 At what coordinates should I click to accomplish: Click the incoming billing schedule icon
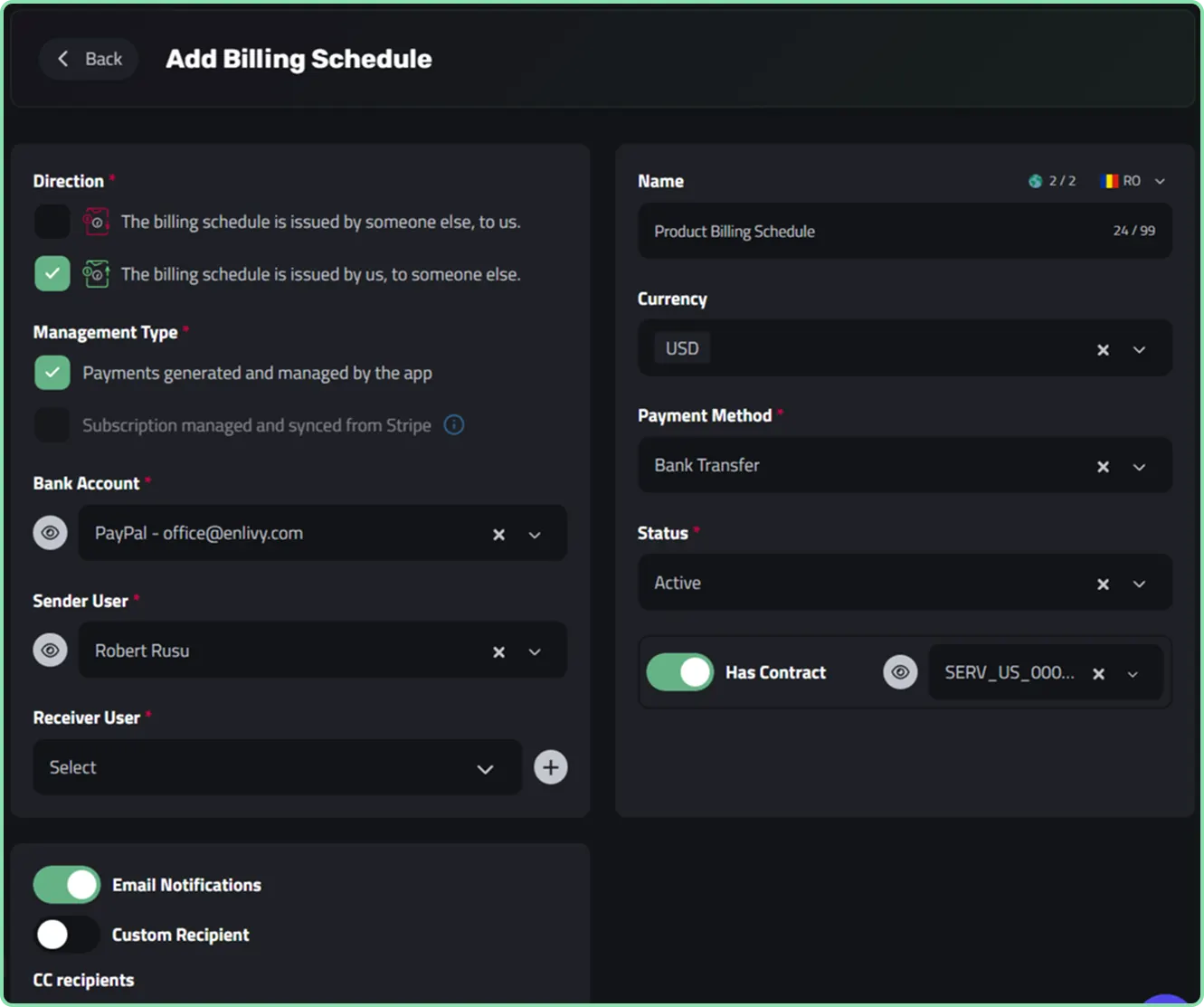(96, 222)
